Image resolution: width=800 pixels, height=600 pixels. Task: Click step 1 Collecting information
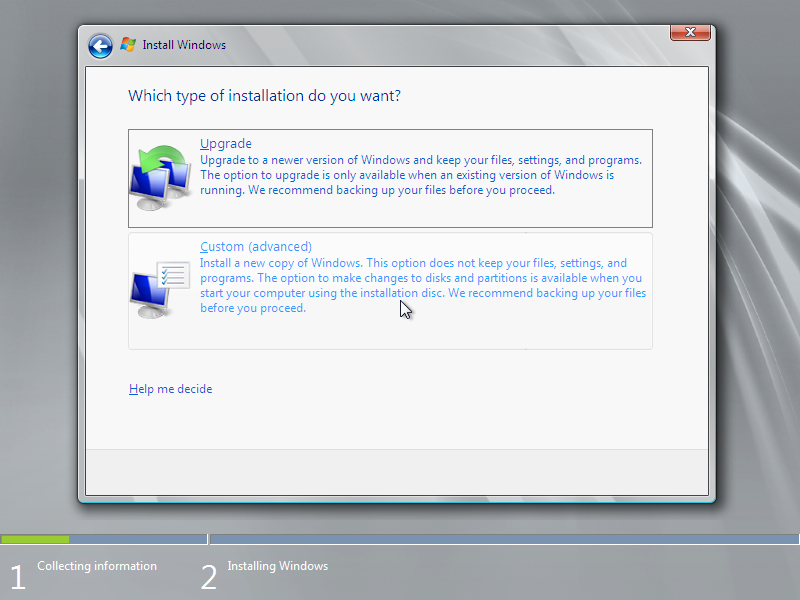click(96, 566)
